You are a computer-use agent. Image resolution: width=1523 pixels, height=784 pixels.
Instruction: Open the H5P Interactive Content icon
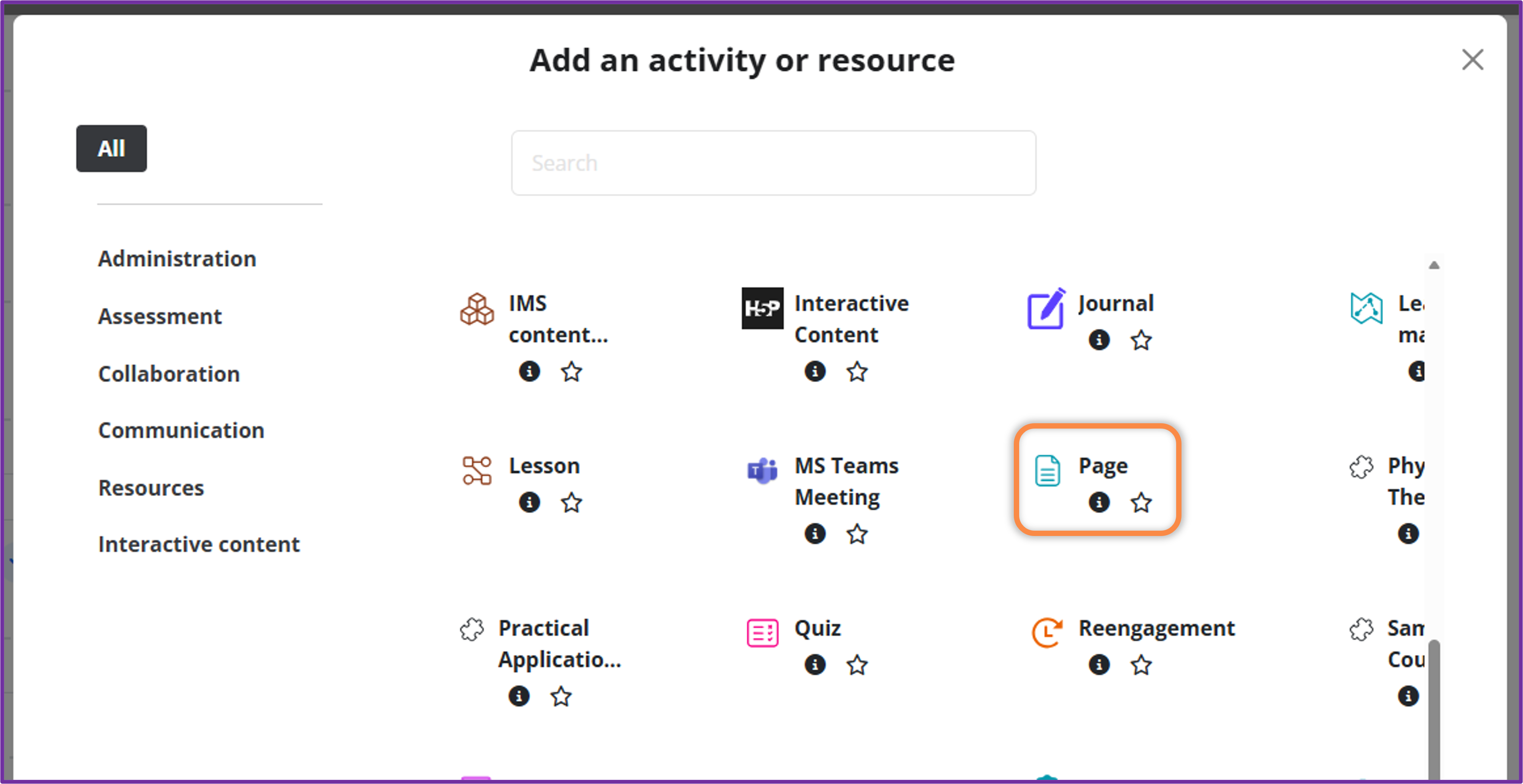tap(762, 309)
